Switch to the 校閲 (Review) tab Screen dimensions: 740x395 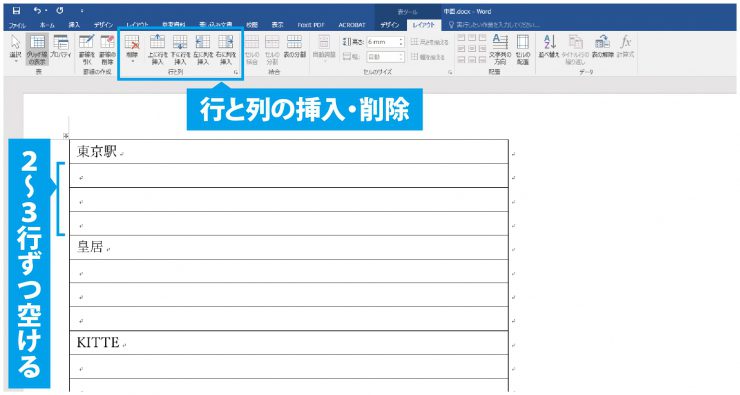(x=252, y=25)
